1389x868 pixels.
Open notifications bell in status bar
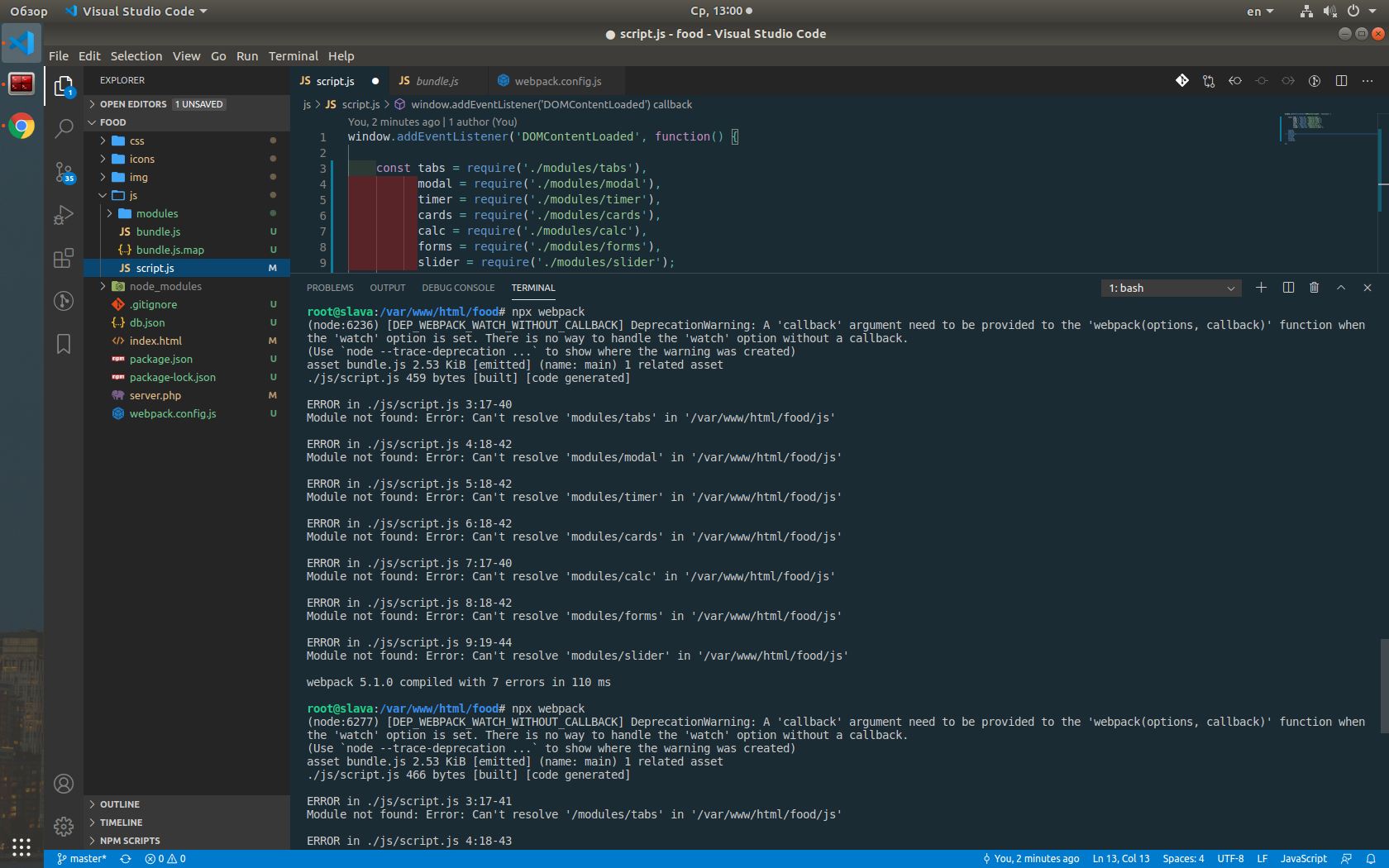(1371, 859)
